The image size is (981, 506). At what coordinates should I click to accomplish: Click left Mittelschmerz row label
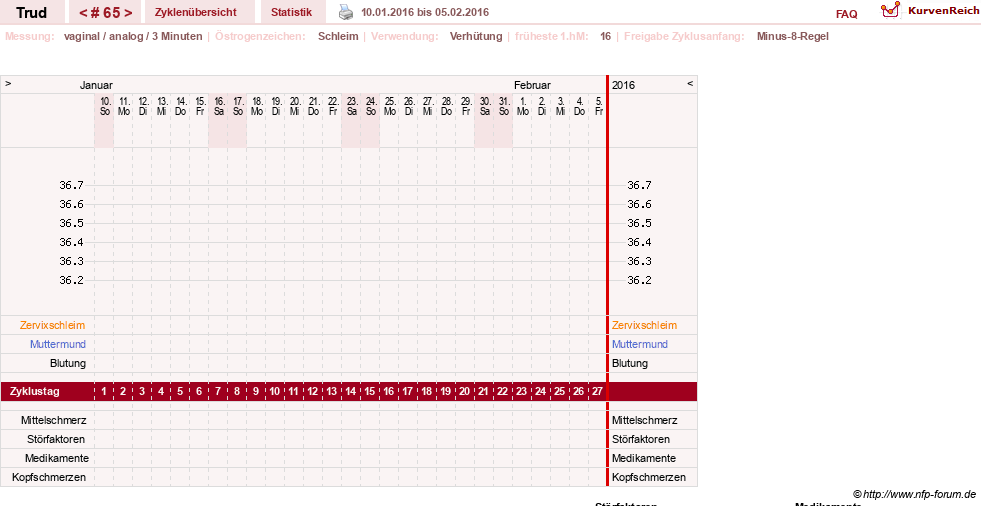point(53,420)
